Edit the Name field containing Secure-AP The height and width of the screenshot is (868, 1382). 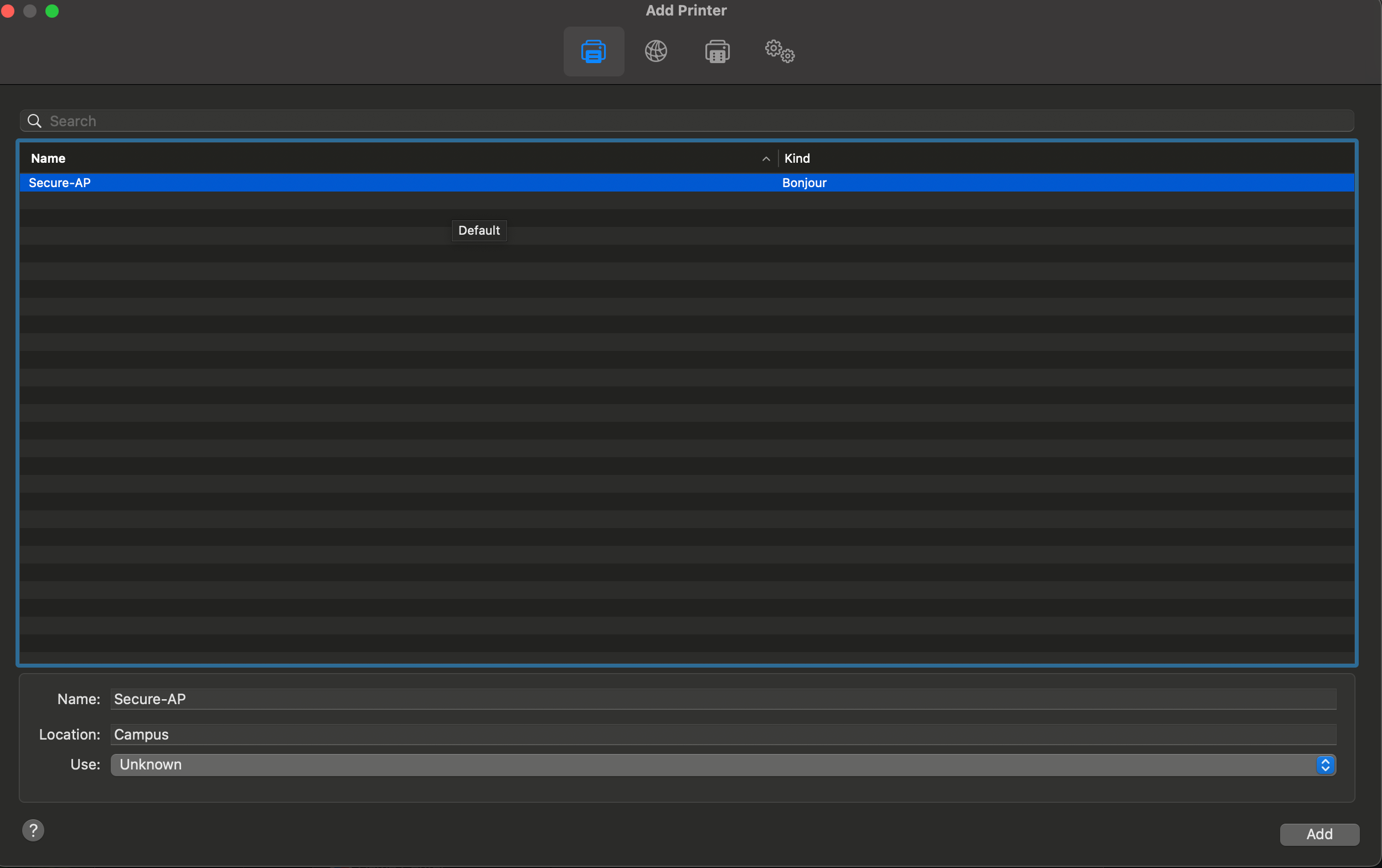coord(723,699)
